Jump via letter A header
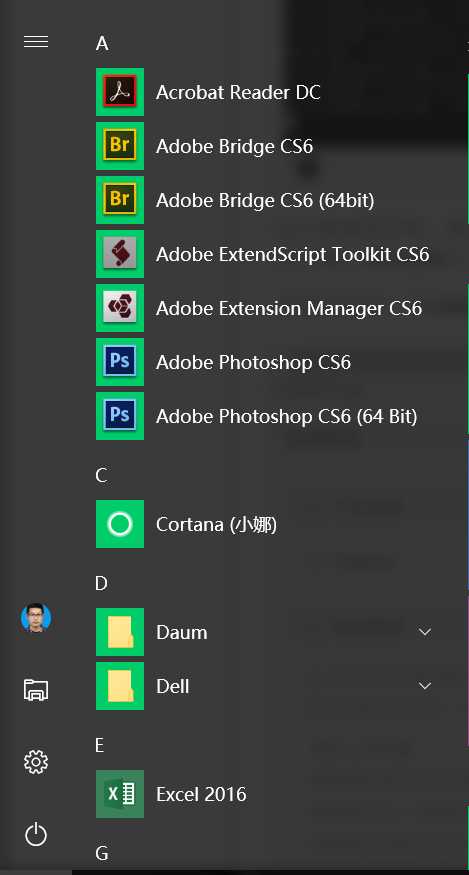 [x=102, y=44]
